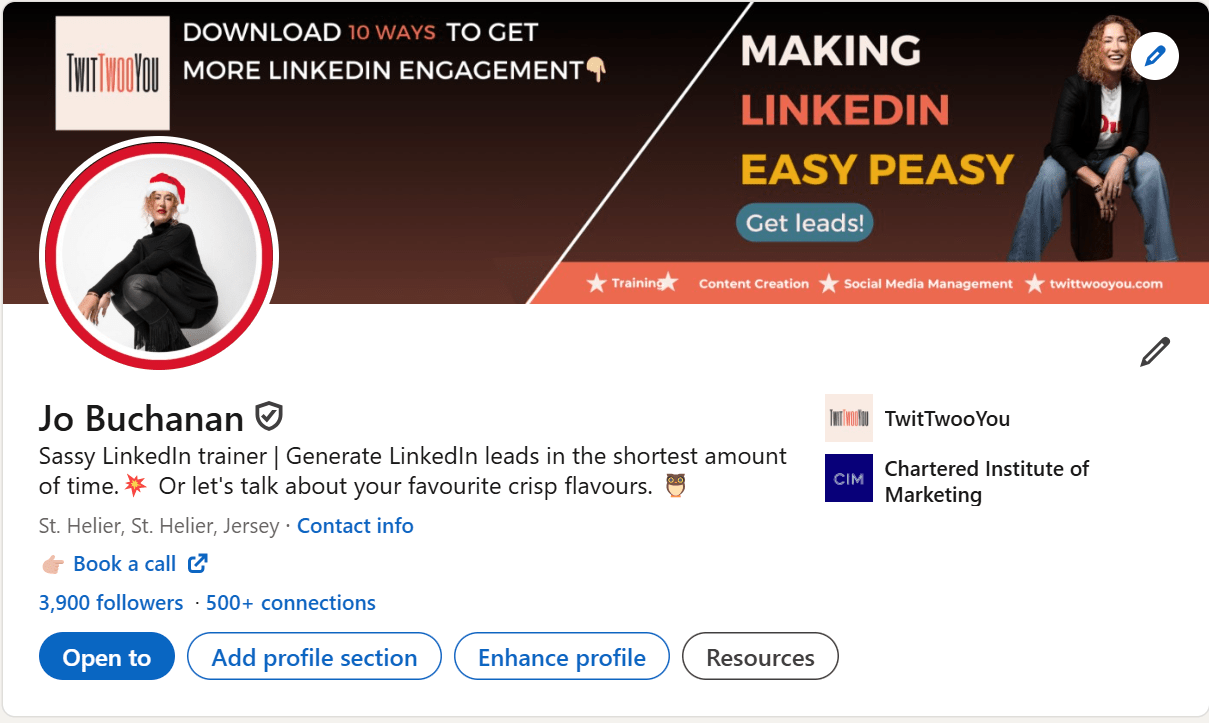Click the external link icon next to Book a call
Viewport: 1209px width, 723px height.
pos(198,563)
